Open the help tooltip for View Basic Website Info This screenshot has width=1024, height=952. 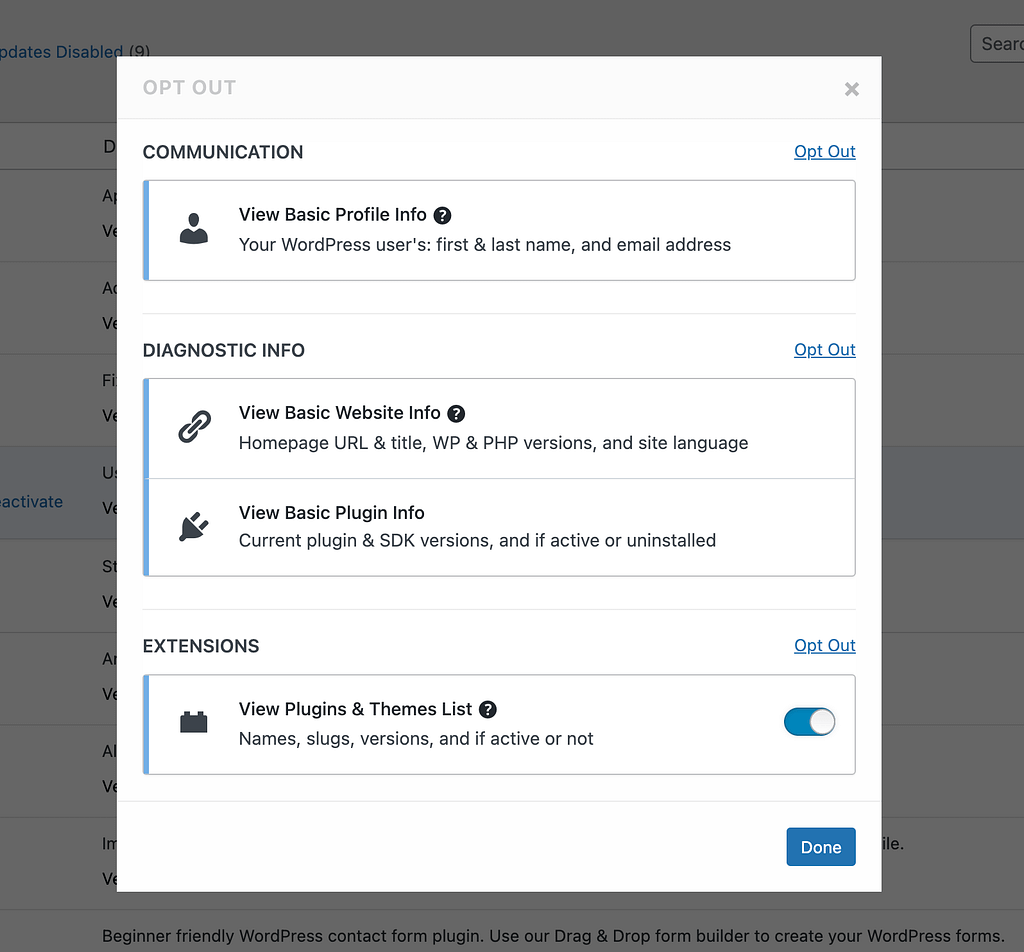tap(456, 413)
